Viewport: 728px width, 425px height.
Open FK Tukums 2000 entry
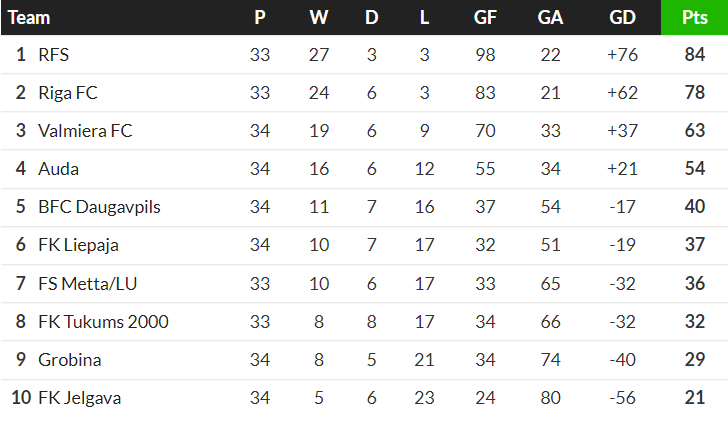coord(103,322)
